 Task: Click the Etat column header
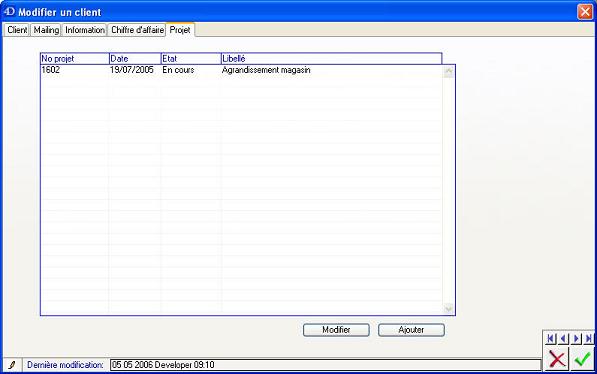pos(191,59)
